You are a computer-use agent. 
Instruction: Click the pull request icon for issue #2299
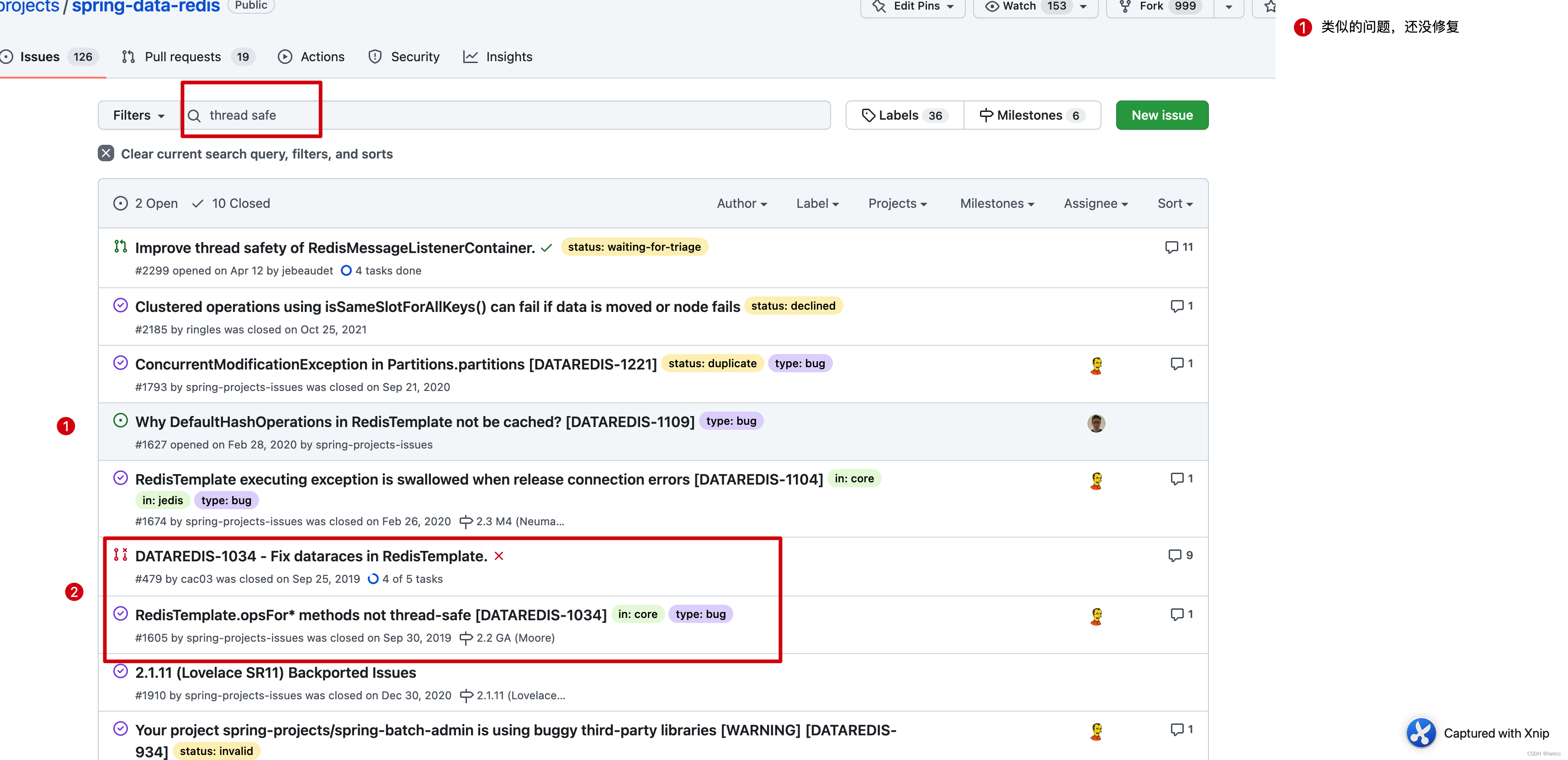coord(121,247)
